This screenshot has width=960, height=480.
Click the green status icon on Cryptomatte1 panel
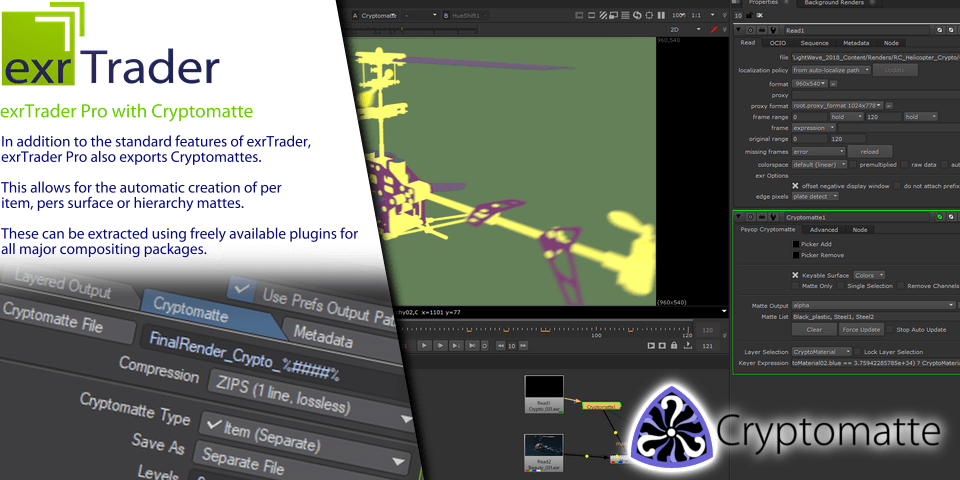pyautogui.click(x=940, y=217)
